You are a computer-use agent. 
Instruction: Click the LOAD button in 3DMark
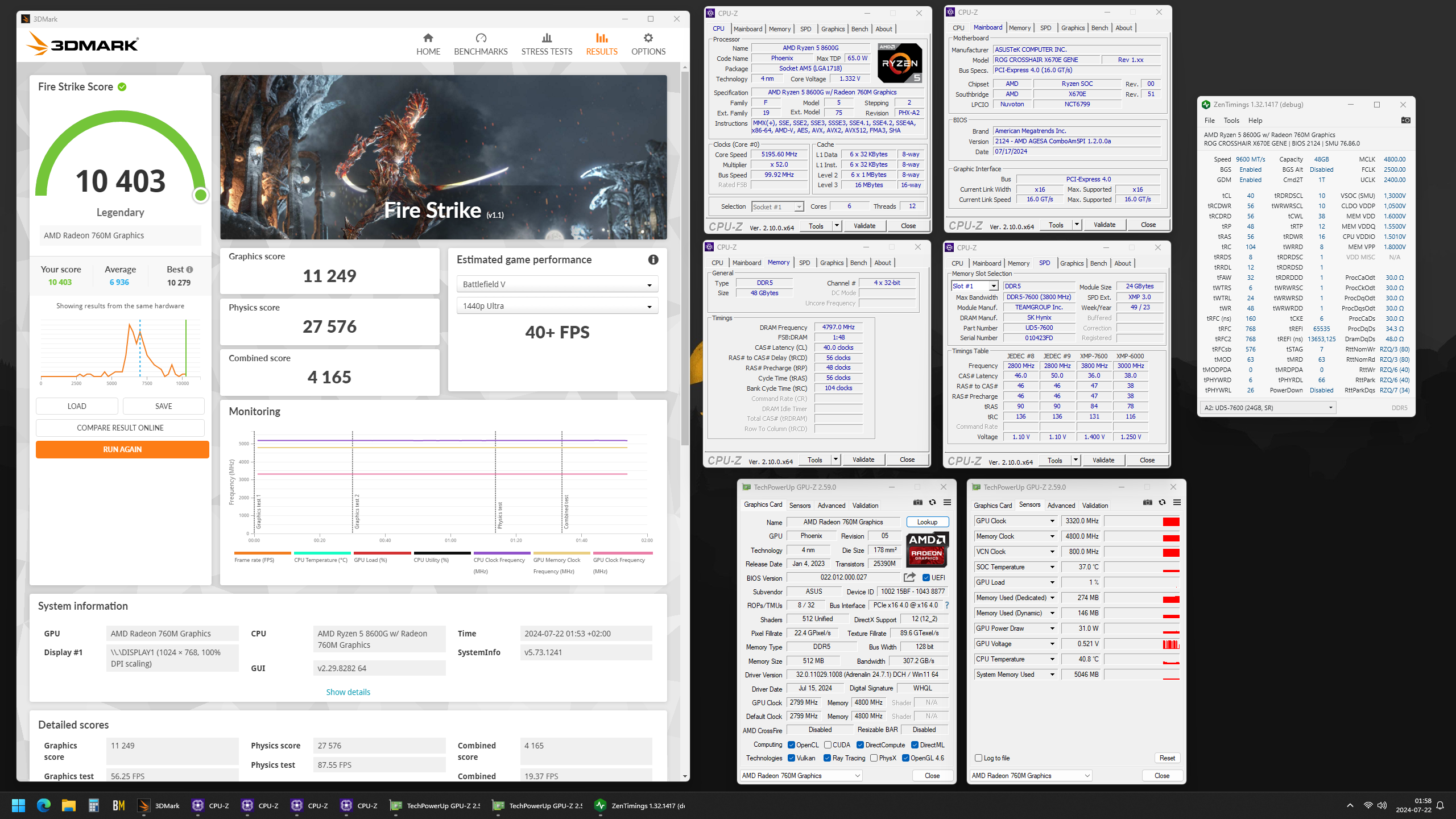pos(77,406)
